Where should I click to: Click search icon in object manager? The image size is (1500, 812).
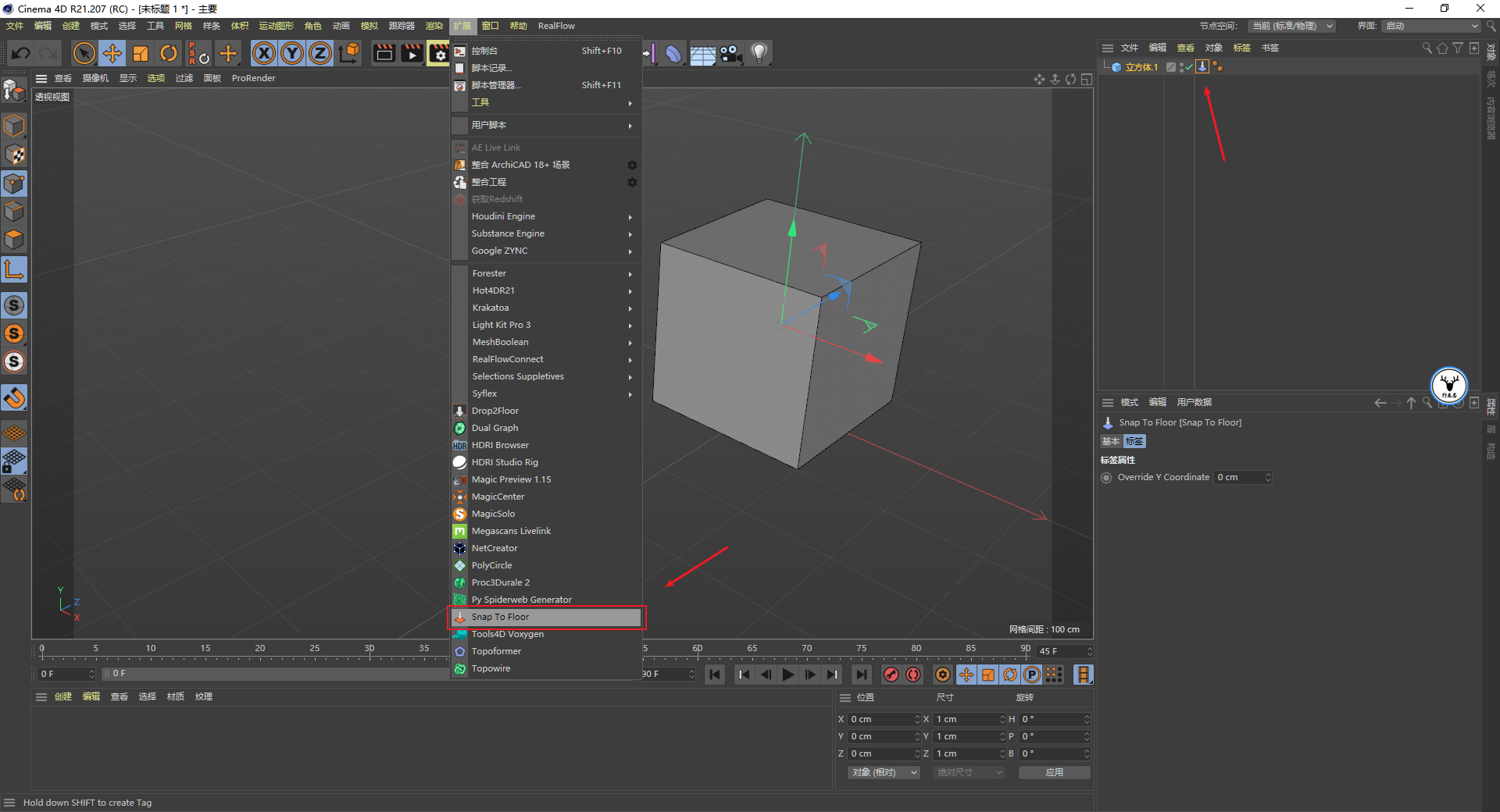tap(1427, 48)
